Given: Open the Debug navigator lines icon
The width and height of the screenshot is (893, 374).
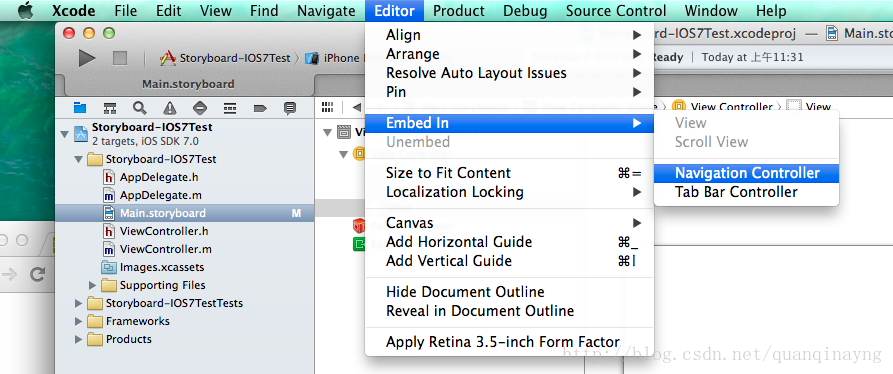Looking at the screenshot, I should click(230, 108).
